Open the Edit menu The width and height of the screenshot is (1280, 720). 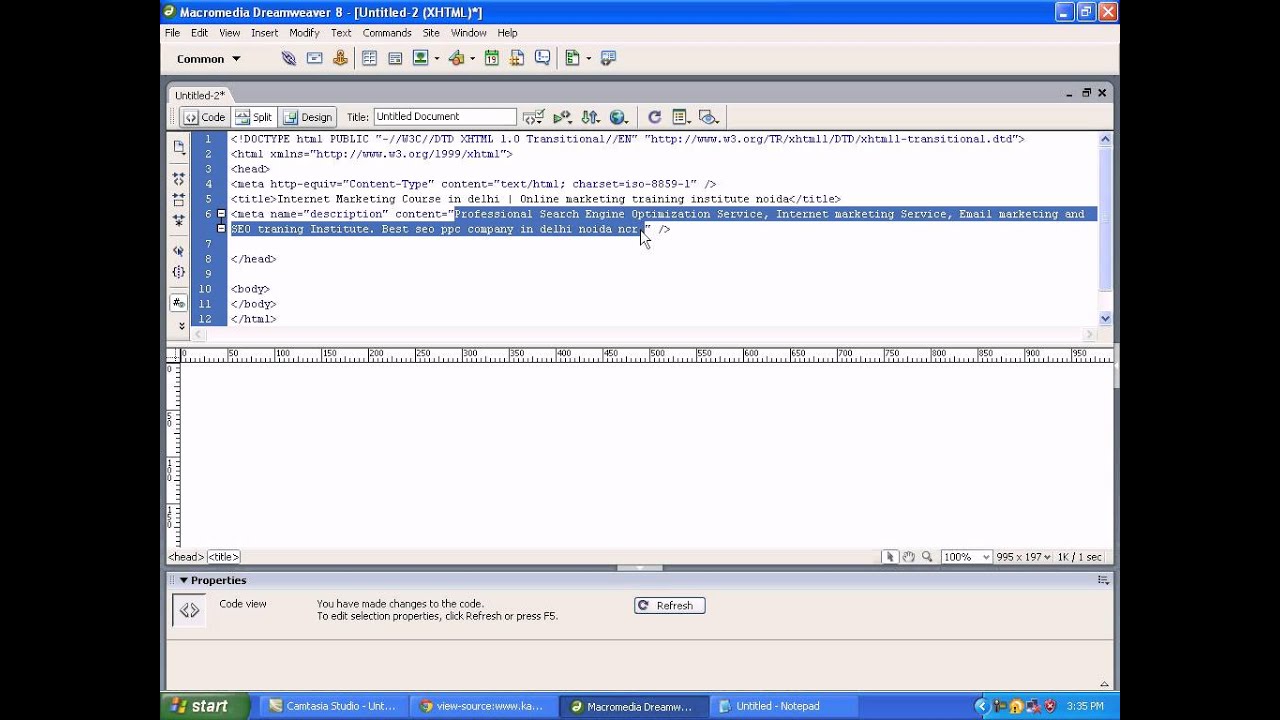[200, 33]
